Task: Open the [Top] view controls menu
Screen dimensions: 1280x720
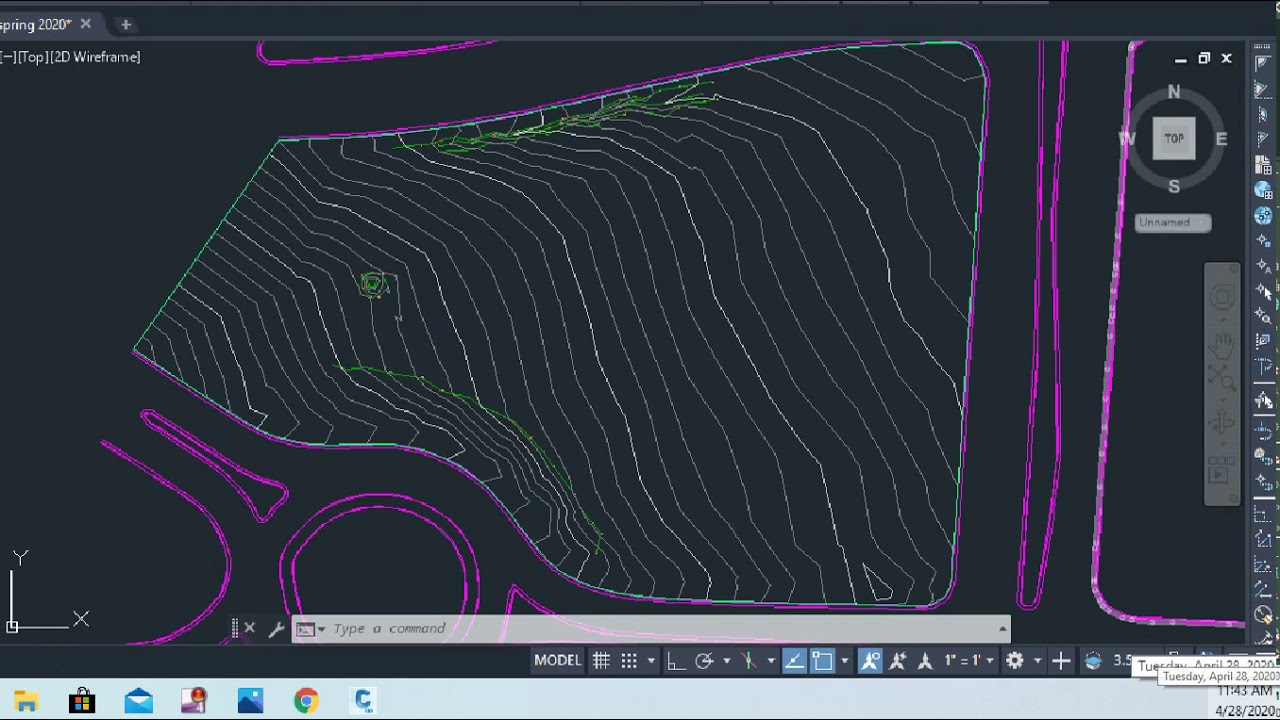Action: [x=32, y=57]
